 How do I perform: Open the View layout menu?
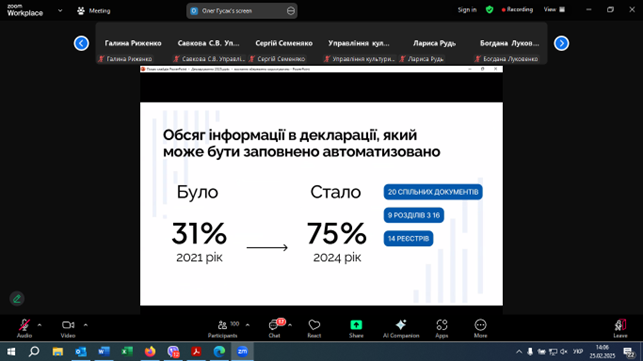coord(554,9)
